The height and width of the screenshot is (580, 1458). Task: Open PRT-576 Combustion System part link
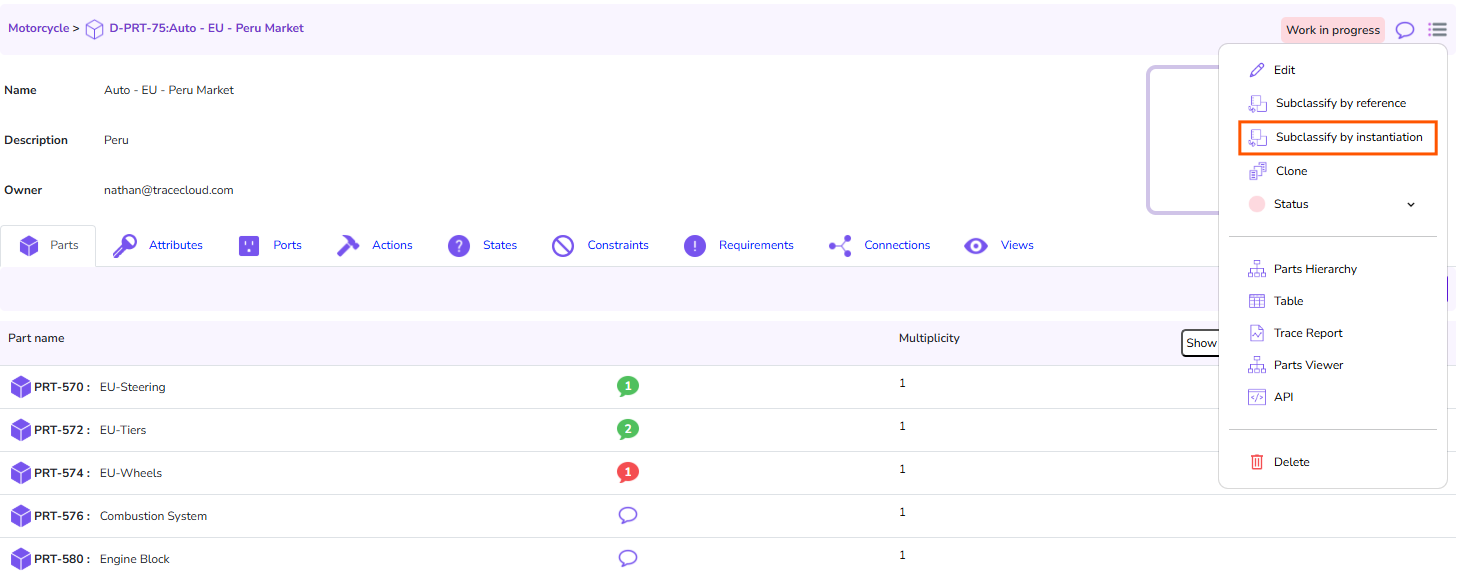point(121,516)
